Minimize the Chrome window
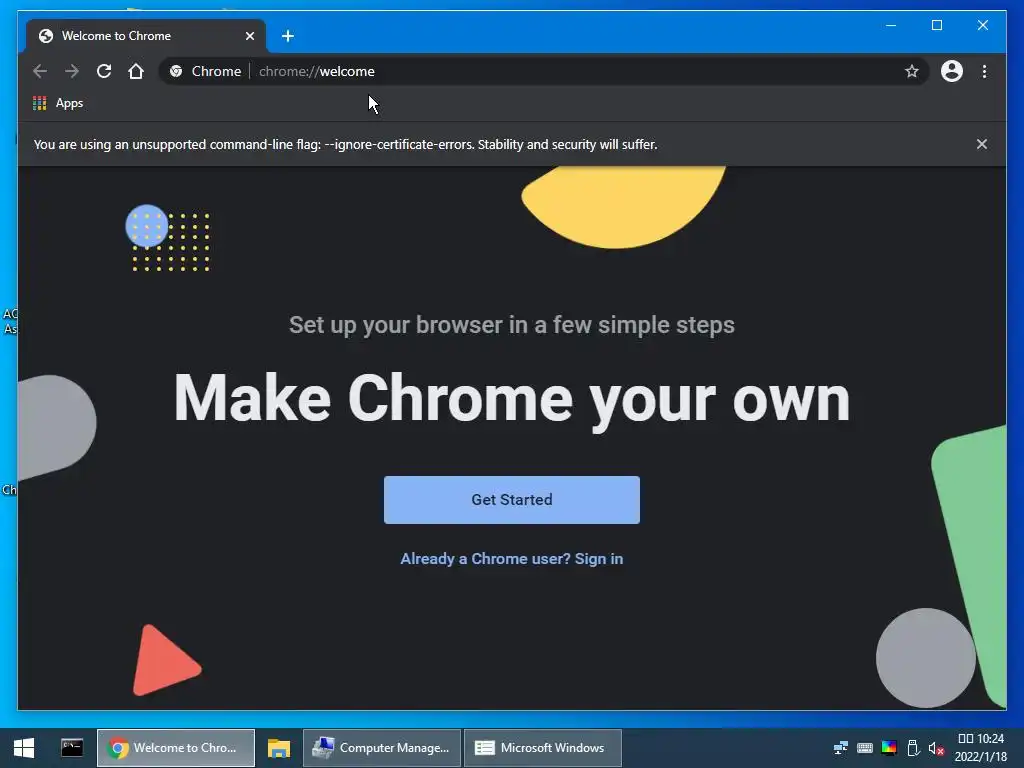Viewport: 1024px width, 768px height. (891, 25)
